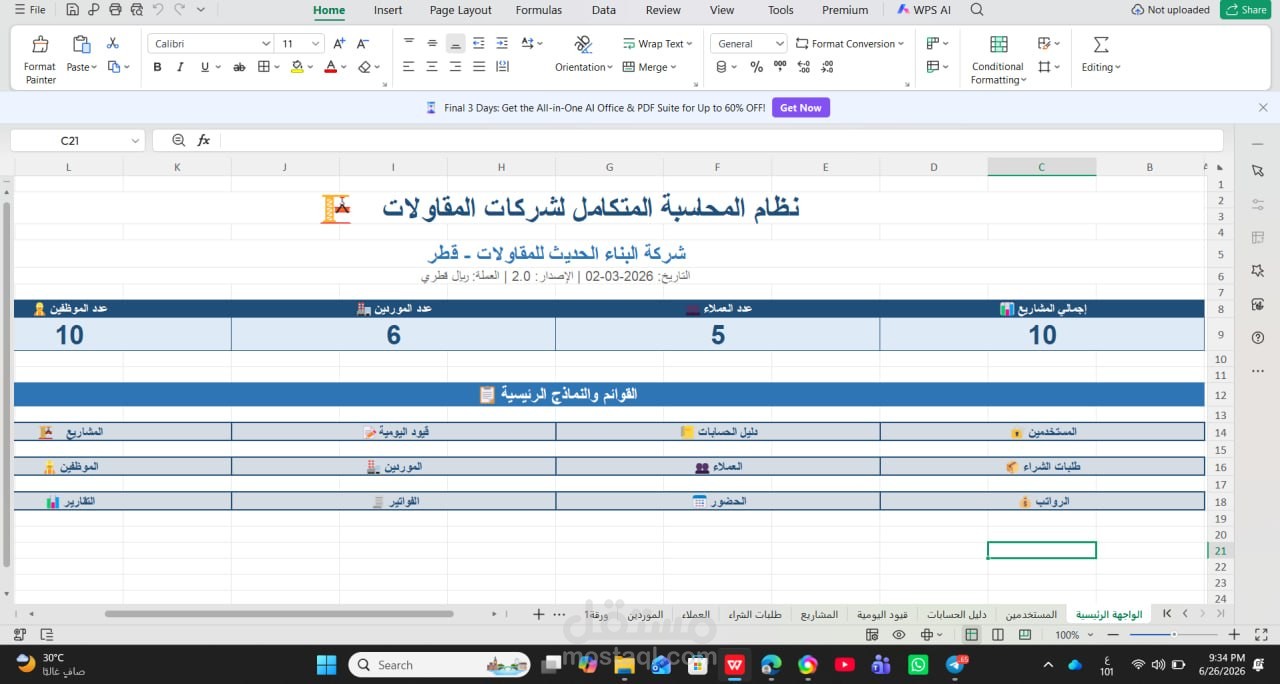This screenshot has width=1280, height=684.
Task: Close the promotional banner
Action: click(1263, 107)
